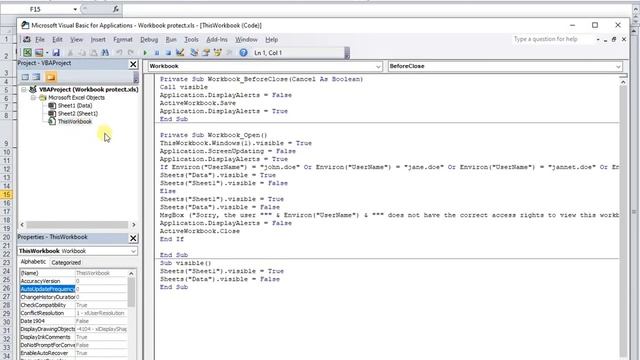Select Sheet2 (Sheet1) in project tree
The height and width of the screenshot is (360, 640).
pyautogui.click(x=78, y=113)
